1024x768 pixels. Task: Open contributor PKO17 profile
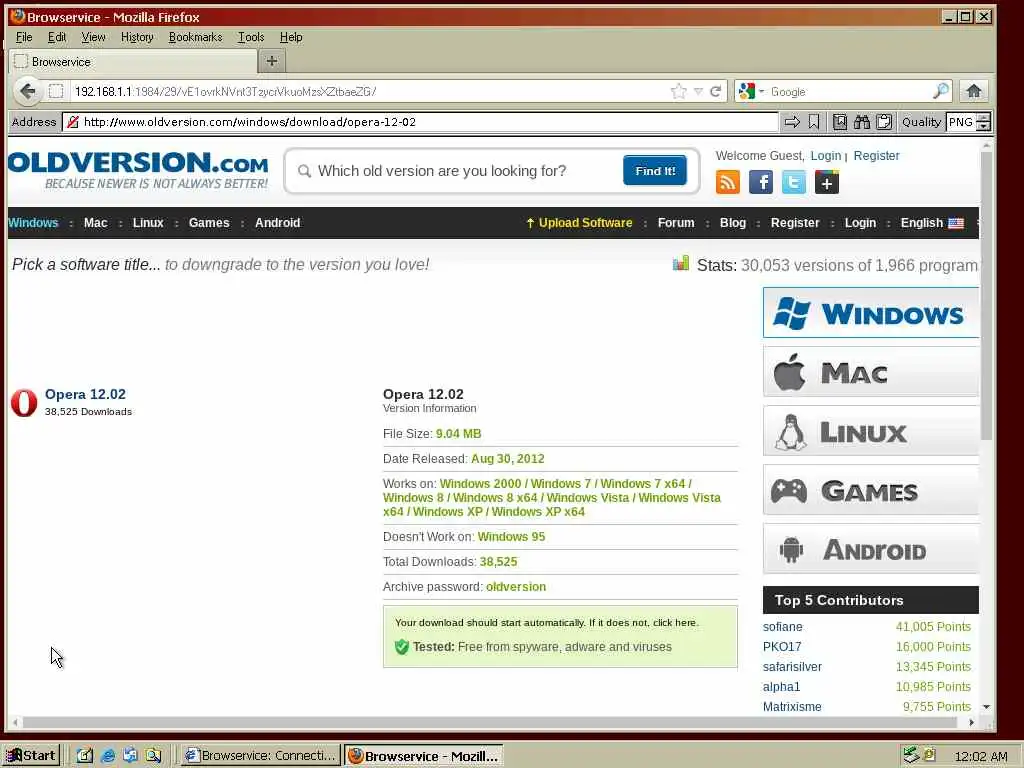point(782,647)
